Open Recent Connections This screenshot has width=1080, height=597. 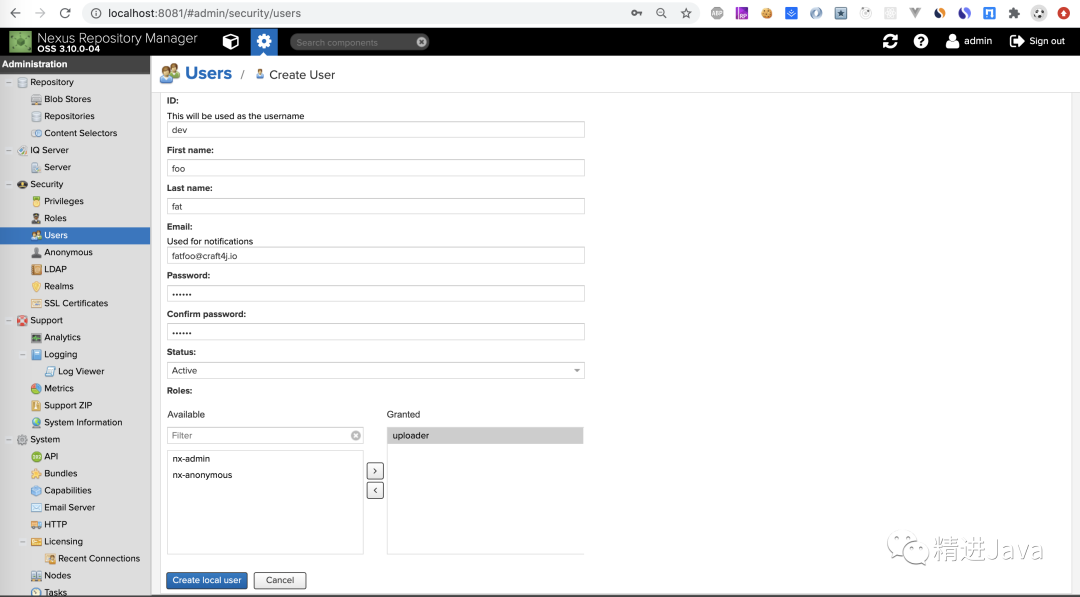coord(98,558)
